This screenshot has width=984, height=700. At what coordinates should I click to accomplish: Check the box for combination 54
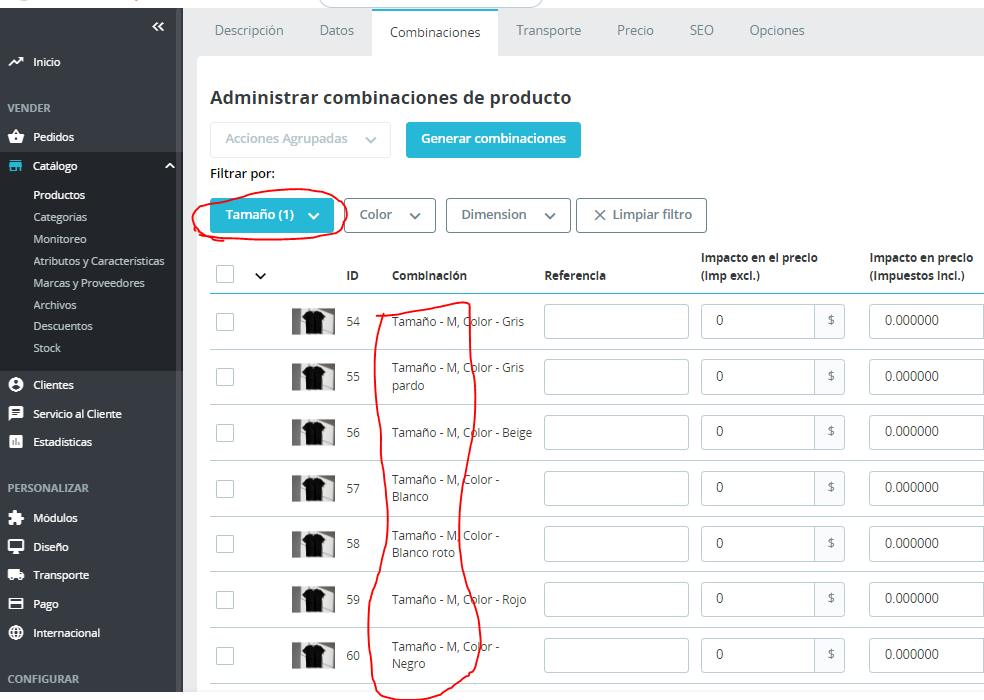tap(225, 322)
